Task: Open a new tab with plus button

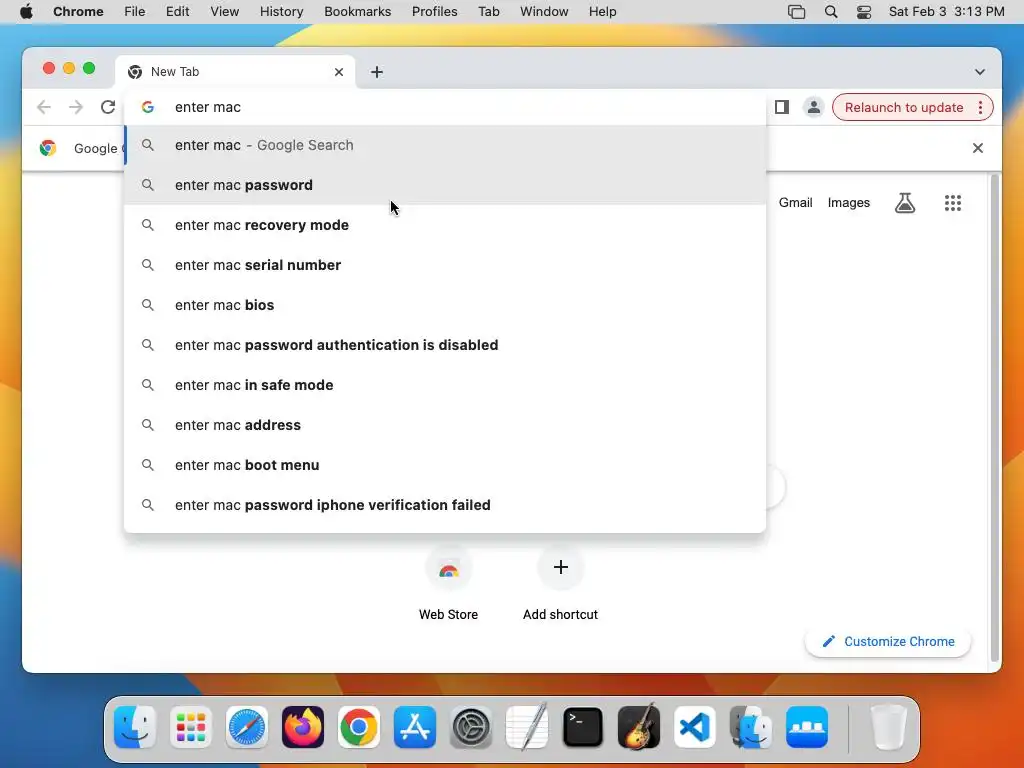Action: pos(377,72)
